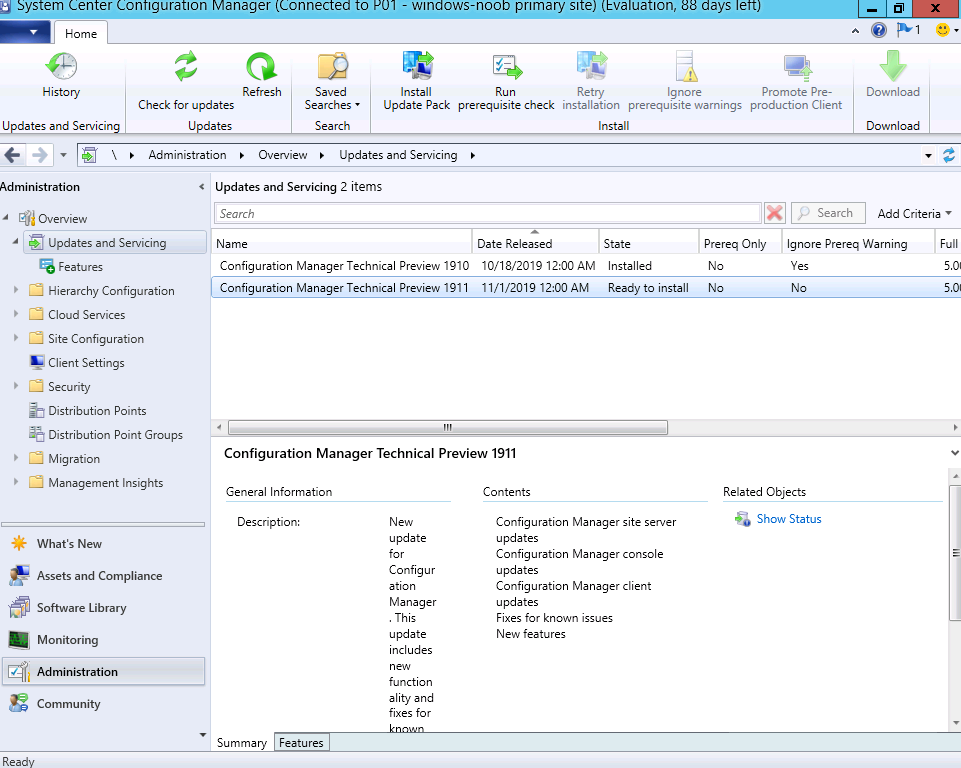This screenshot has width=961, height=768.
Task: Click the Overview breadcrumb
Action: click(x=283, y=155)
